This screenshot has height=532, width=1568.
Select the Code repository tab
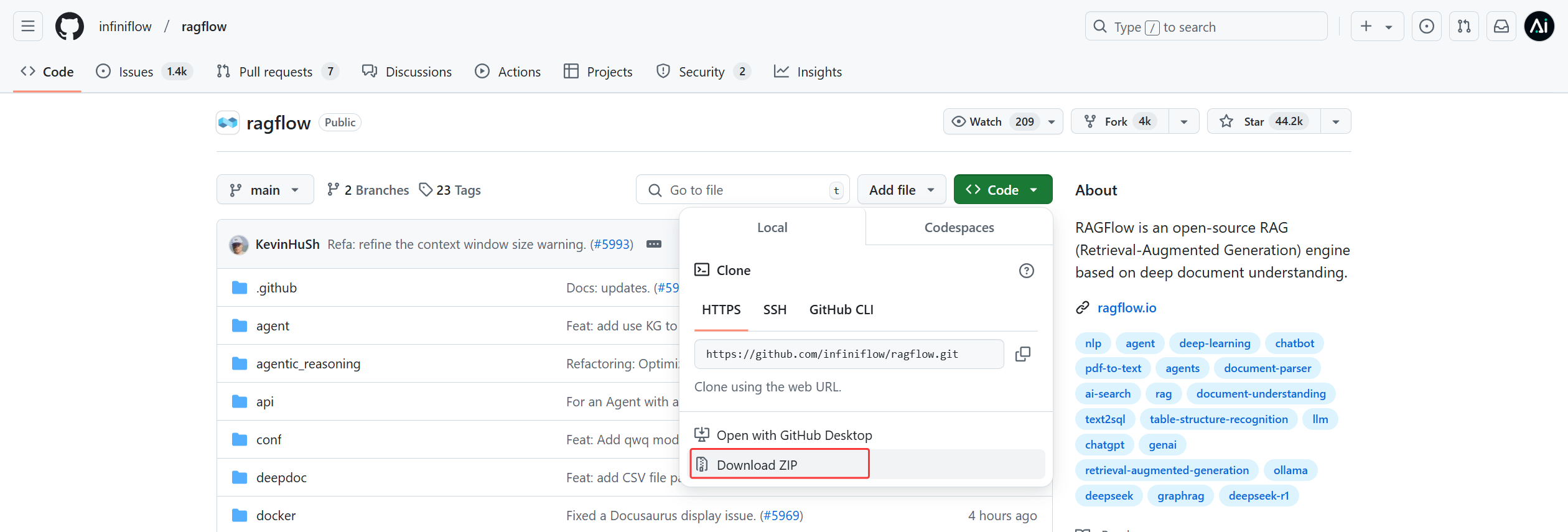[47, 72]
